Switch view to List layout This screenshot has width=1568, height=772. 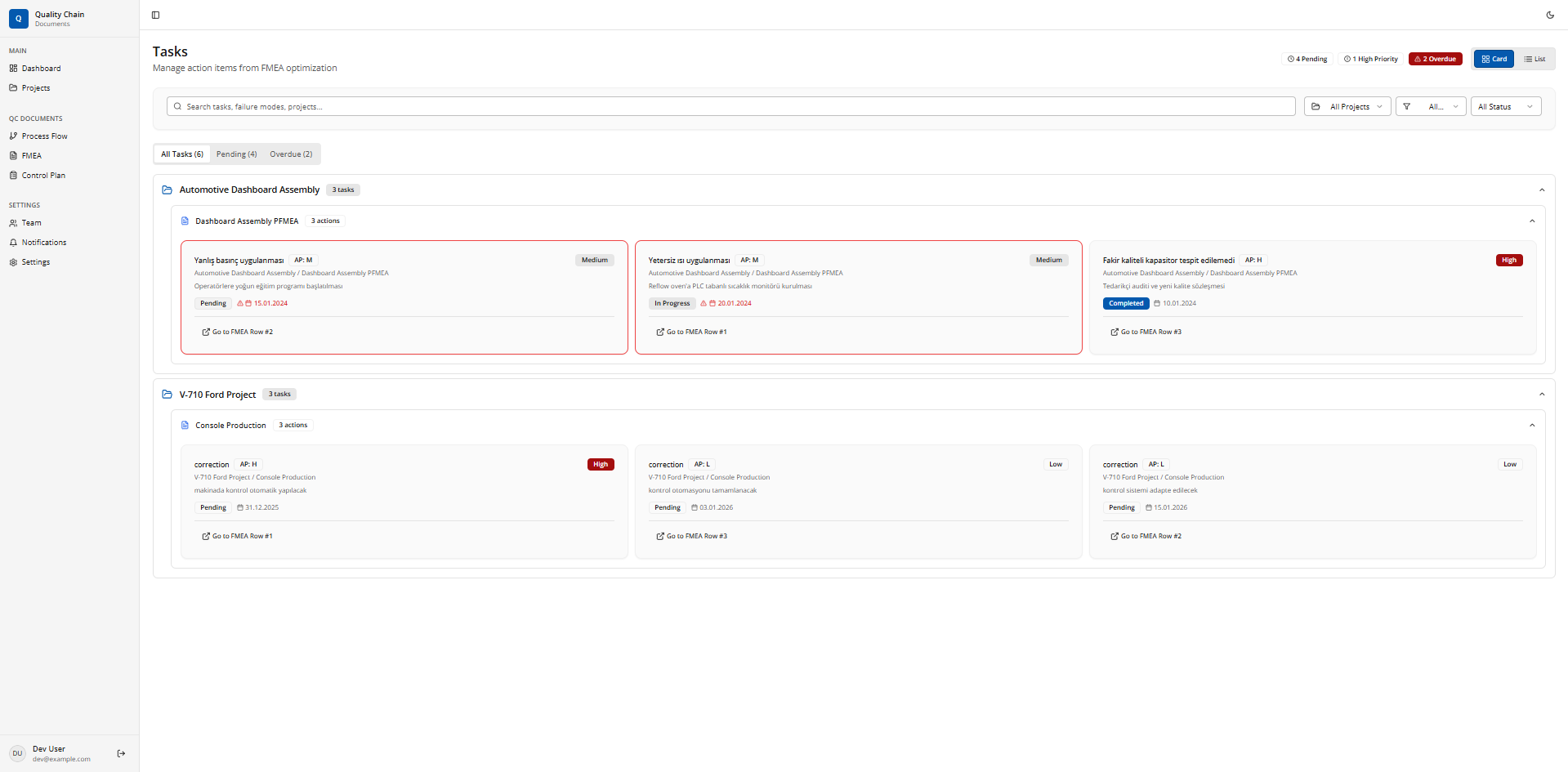1535,58
